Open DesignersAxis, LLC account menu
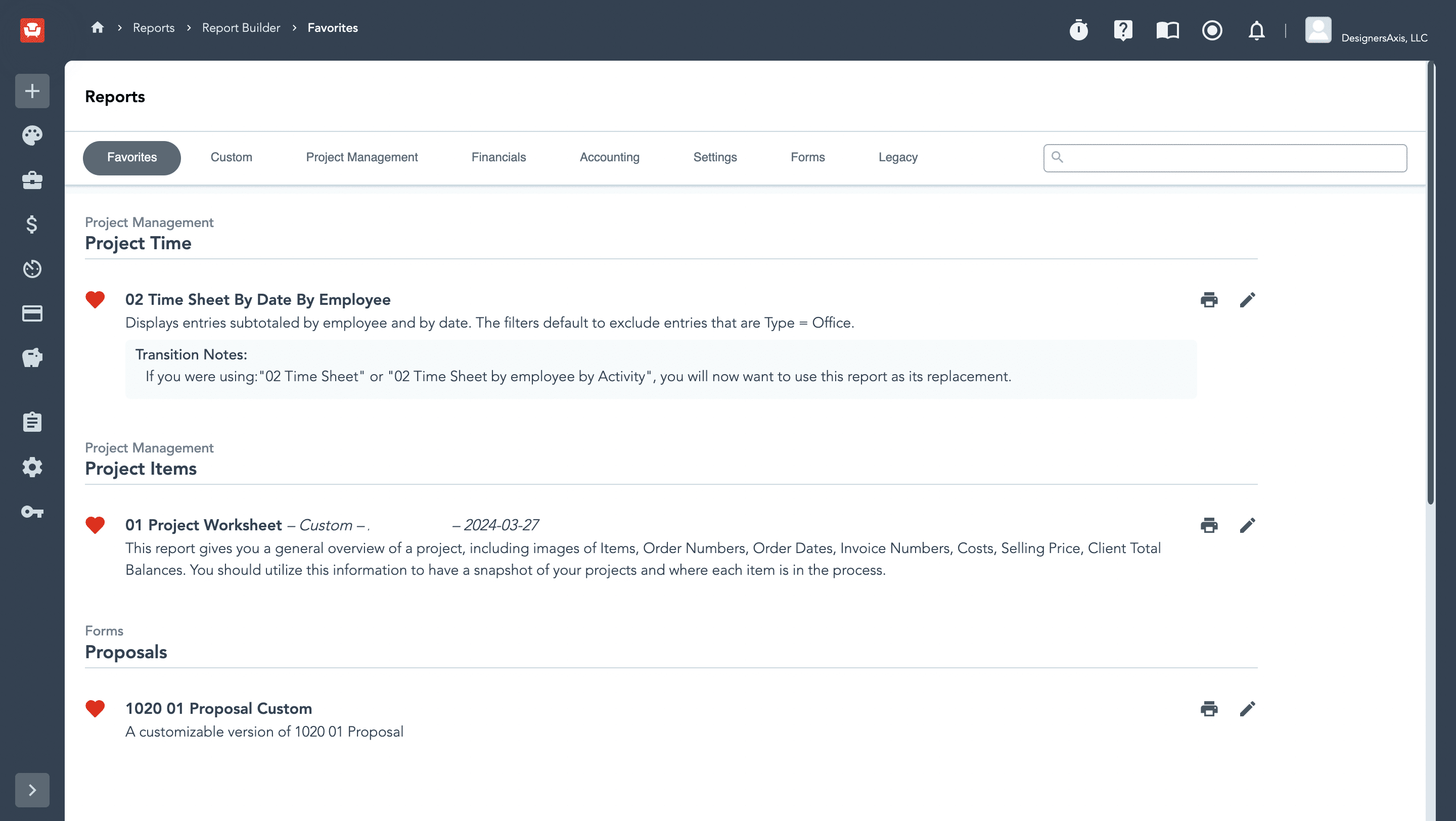The height and width of the screenshot is (821, 1456). coord(1384,38)
